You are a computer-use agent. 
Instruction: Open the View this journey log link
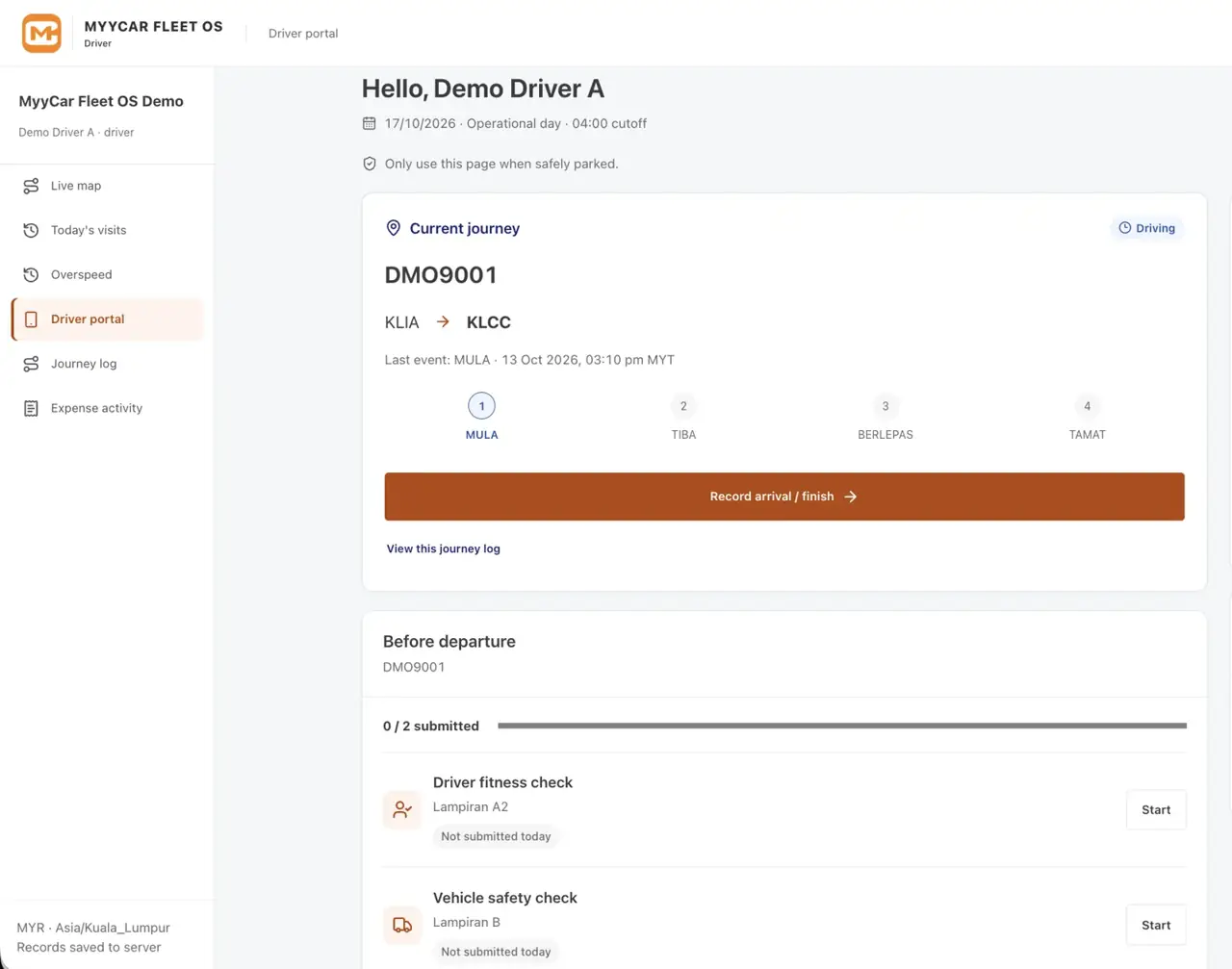[444, 548]
